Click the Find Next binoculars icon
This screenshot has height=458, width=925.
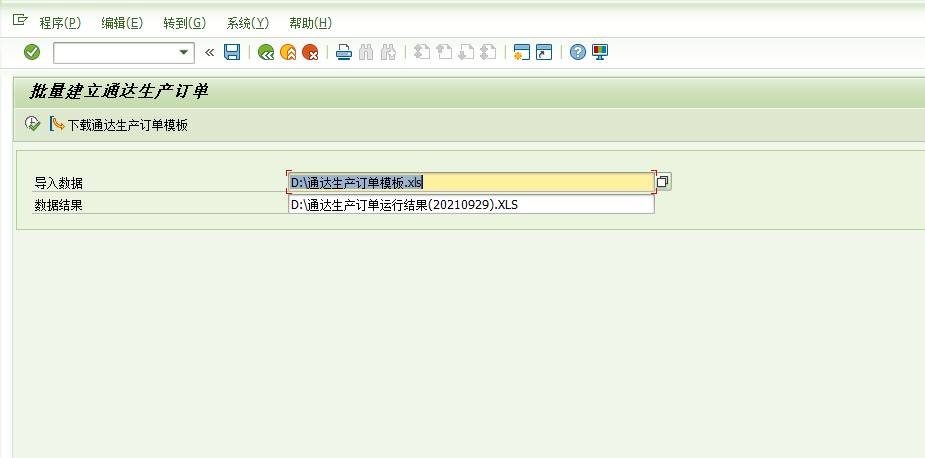point(388,53)
